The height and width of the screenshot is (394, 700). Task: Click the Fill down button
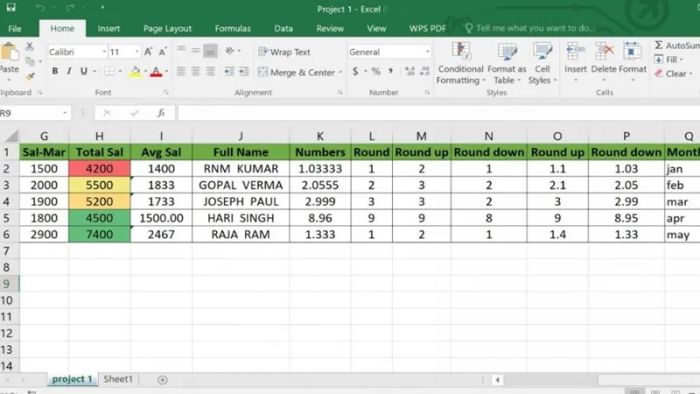click(x=668, y=59)
